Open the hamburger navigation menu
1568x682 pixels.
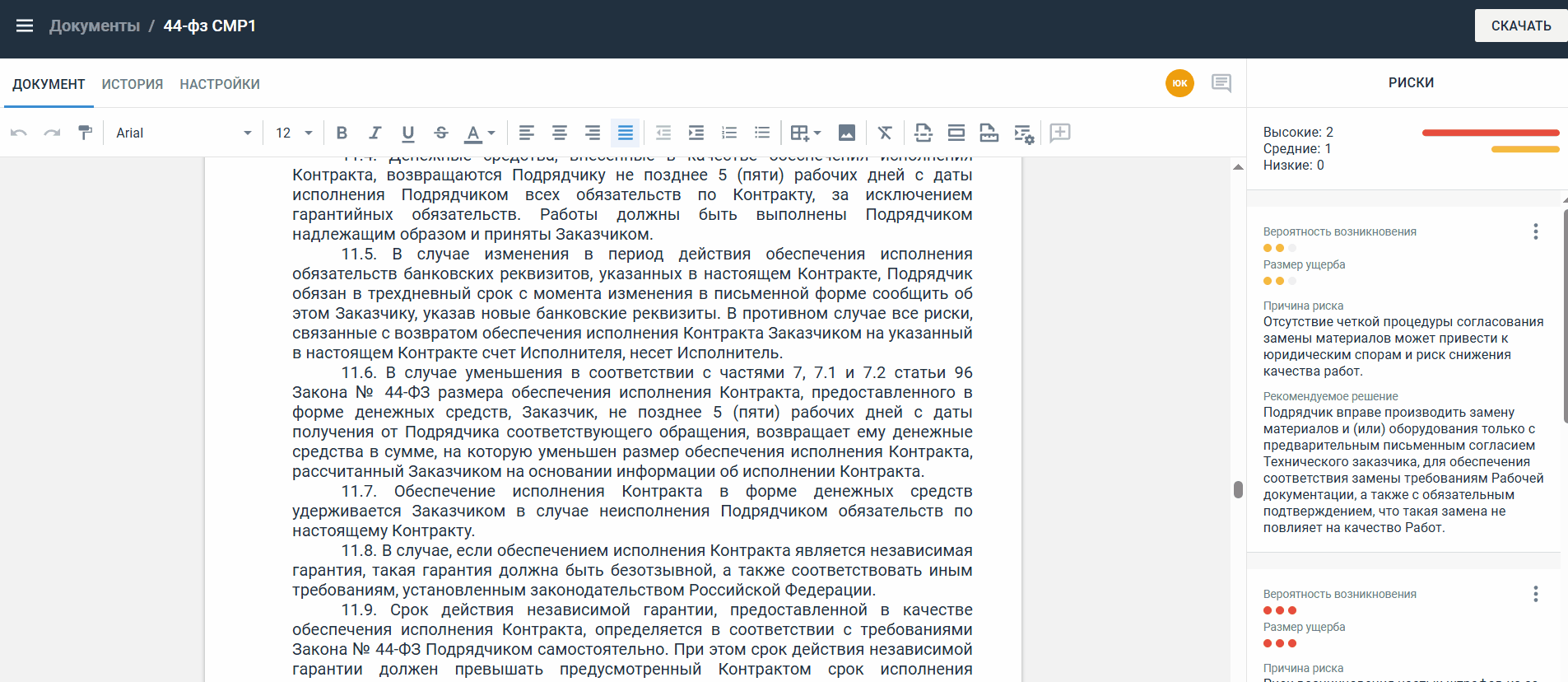[25, 26]
